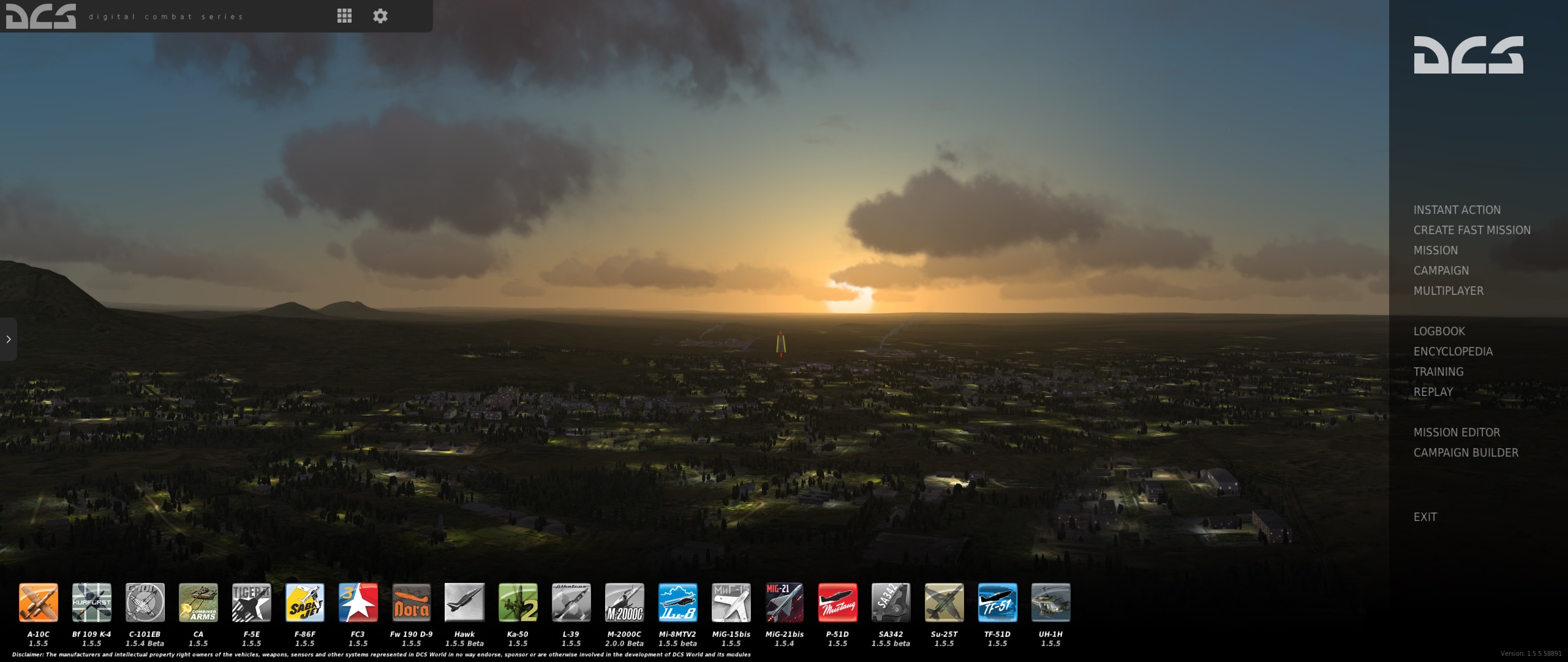This screenshot has width=1568, height=662.
Task: Open Training missions
Action: tap(1438, 371)
